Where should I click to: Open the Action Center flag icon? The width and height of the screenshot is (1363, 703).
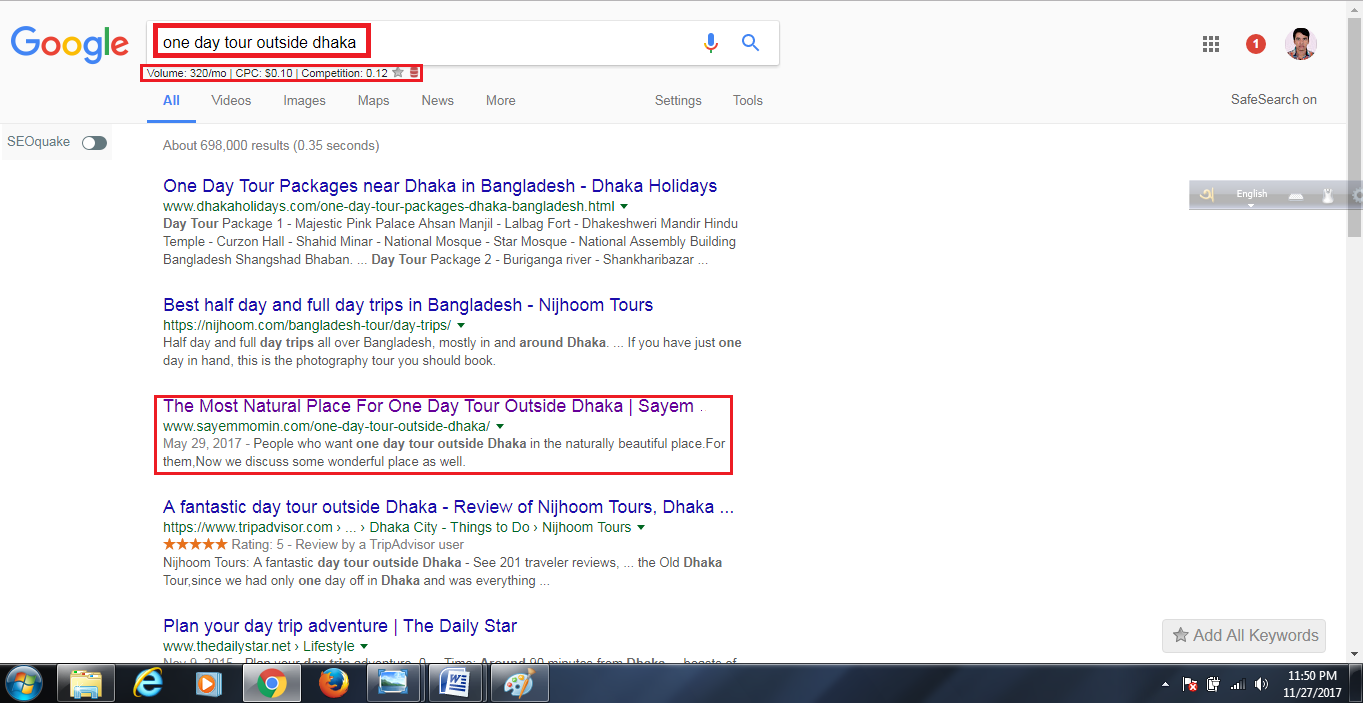[1190, 685]
